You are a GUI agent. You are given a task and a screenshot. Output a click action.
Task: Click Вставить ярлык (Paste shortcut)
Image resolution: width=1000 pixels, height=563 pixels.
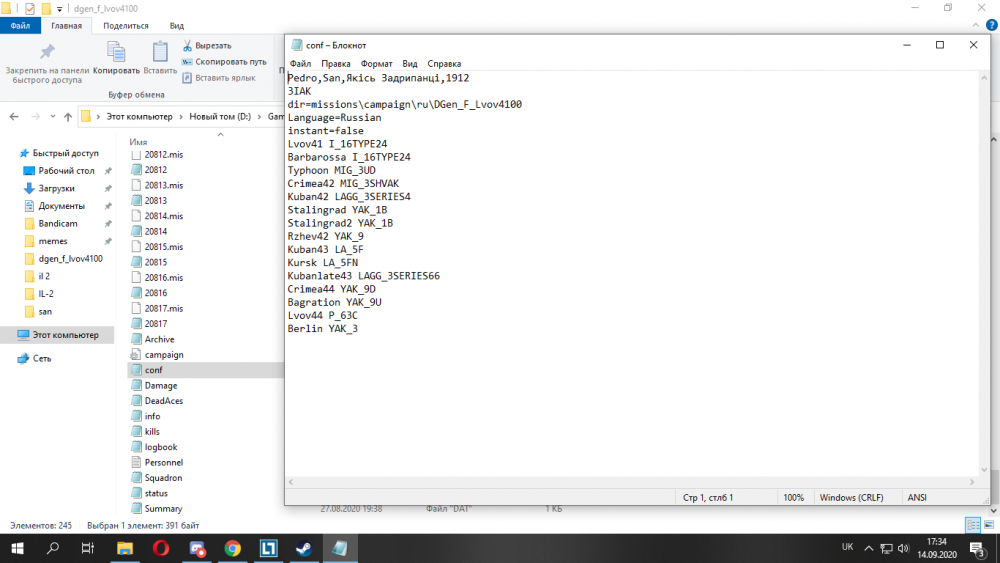(219, 78)
